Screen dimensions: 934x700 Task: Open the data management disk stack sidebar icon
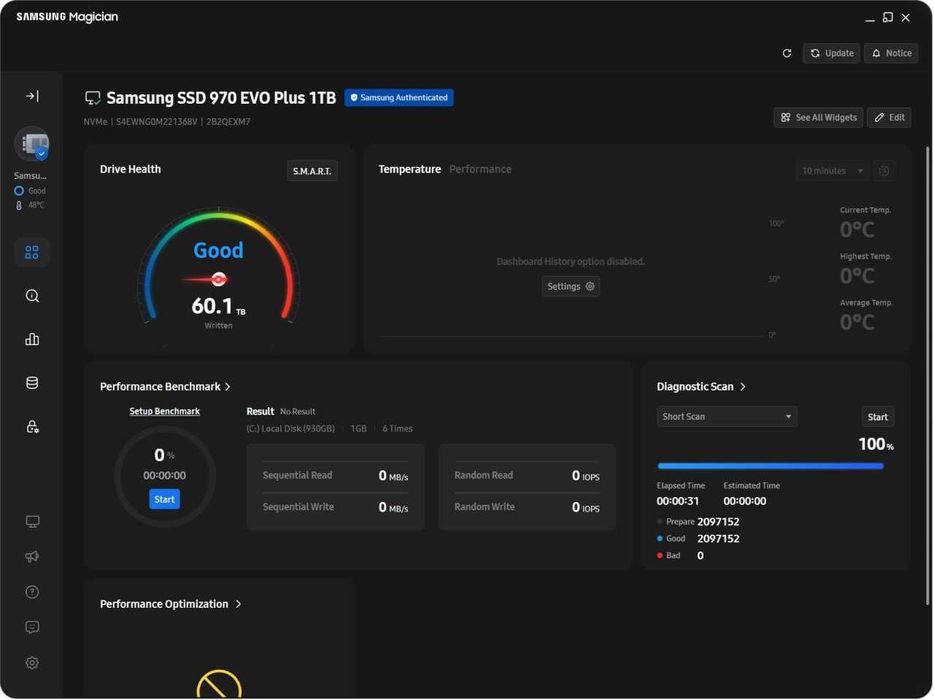32,382
